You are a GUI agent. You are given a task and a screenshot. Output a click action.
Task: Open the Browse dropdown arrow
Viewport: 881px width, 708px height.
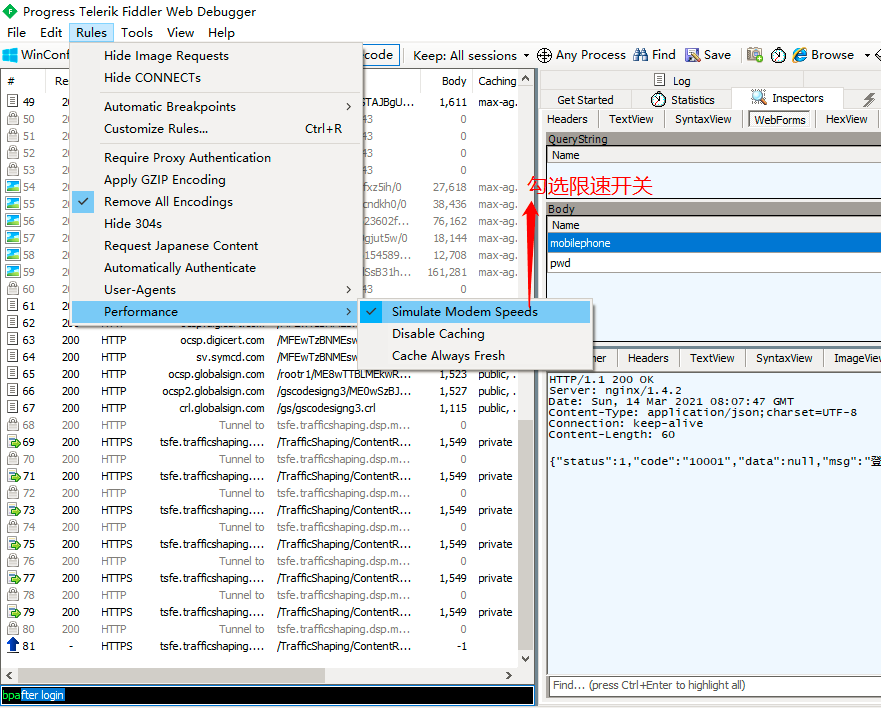(867, 55)
